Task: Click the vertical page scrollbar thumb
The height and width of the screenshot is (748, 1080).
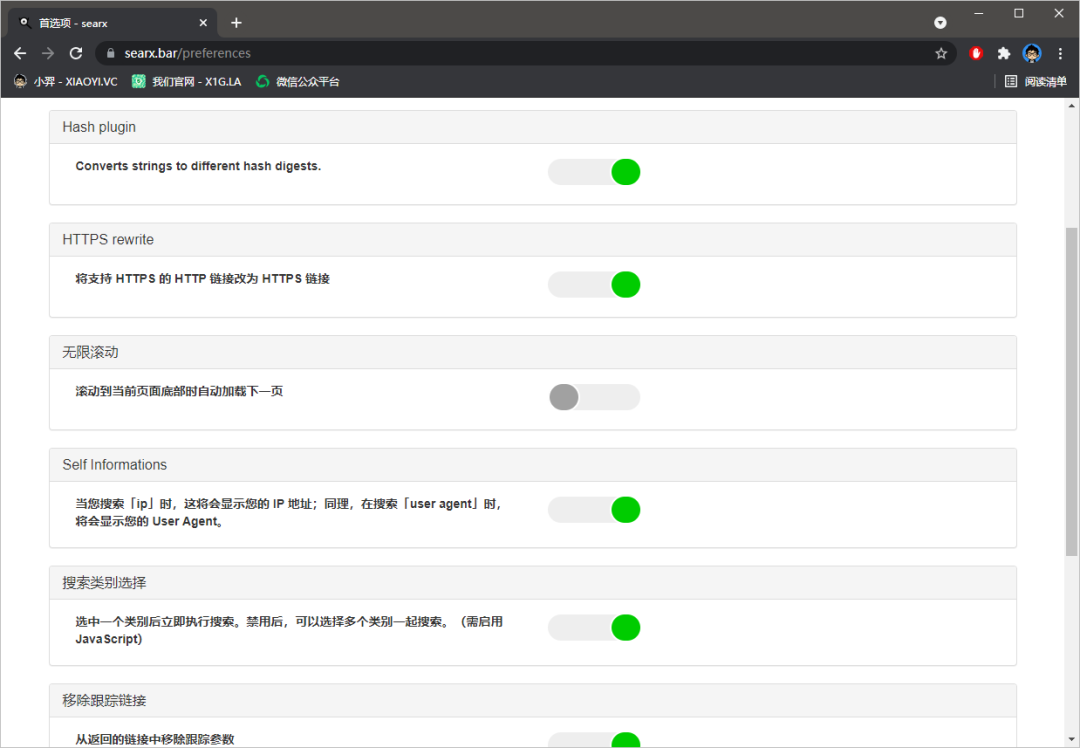Action: (x=1071, y=391)
